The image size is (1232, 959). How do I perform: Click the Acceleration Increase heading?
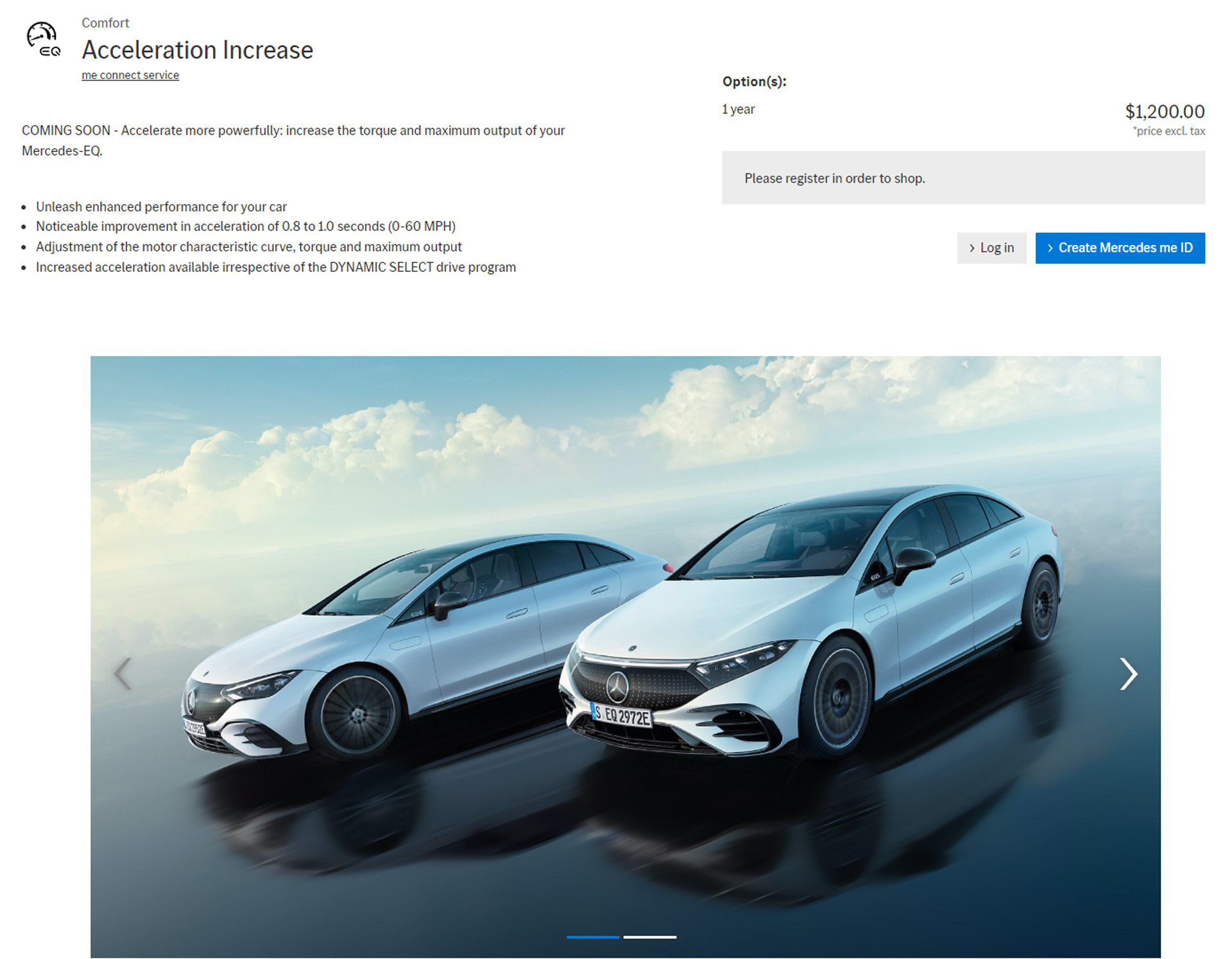[x=198, y=50]
